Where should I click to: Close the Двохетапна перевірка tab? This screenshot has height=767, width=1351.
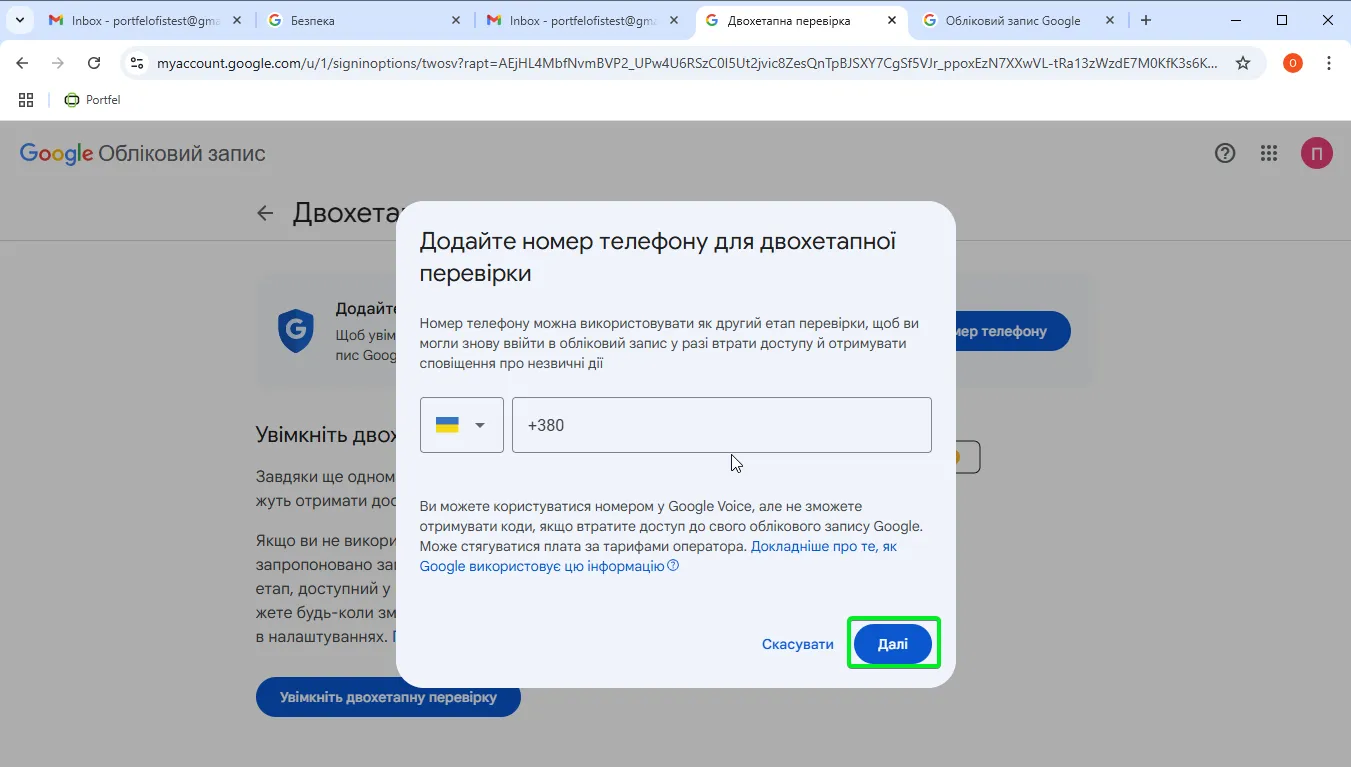click(892, 20)
